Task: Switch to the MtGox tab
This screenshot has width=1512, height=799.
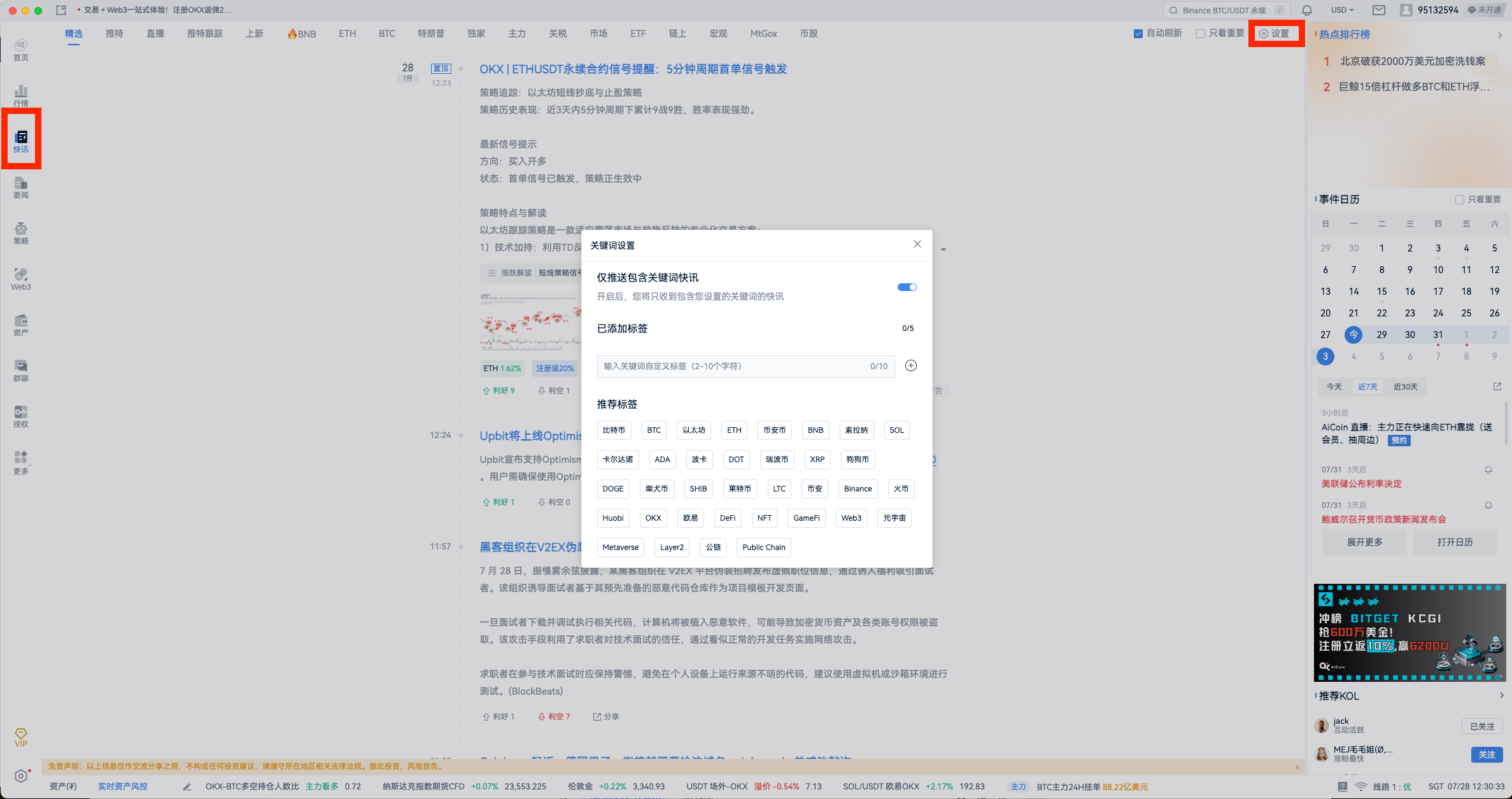Action: (763, 34)
